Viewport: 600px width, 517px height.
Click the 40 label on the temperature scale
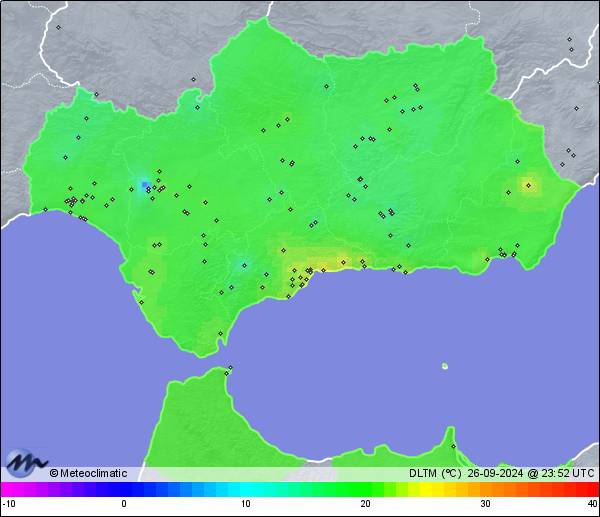(x=592, y=504)
